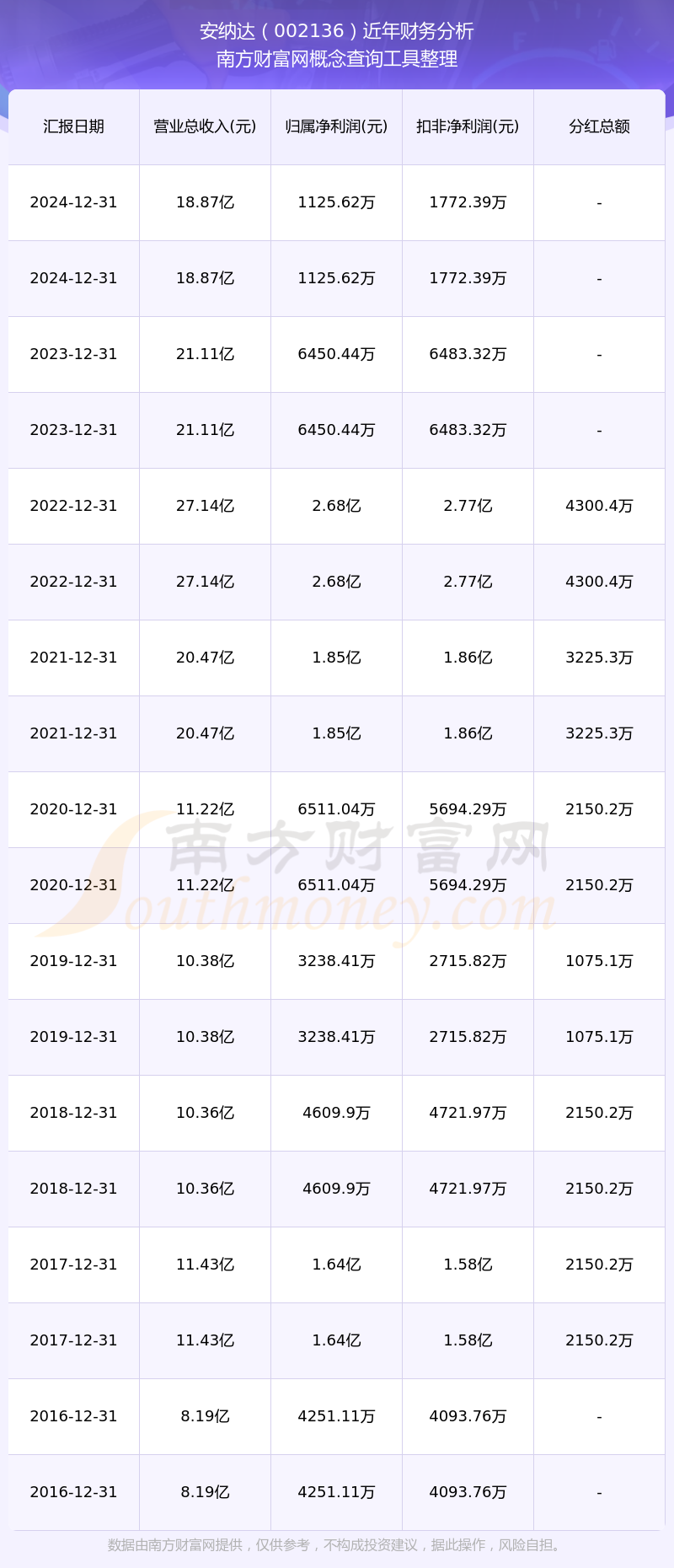Click the last 2016-12-31 date cell
Viewport: 674px width, 1568px height.
pyautogui.click(x=73, y=1492)
